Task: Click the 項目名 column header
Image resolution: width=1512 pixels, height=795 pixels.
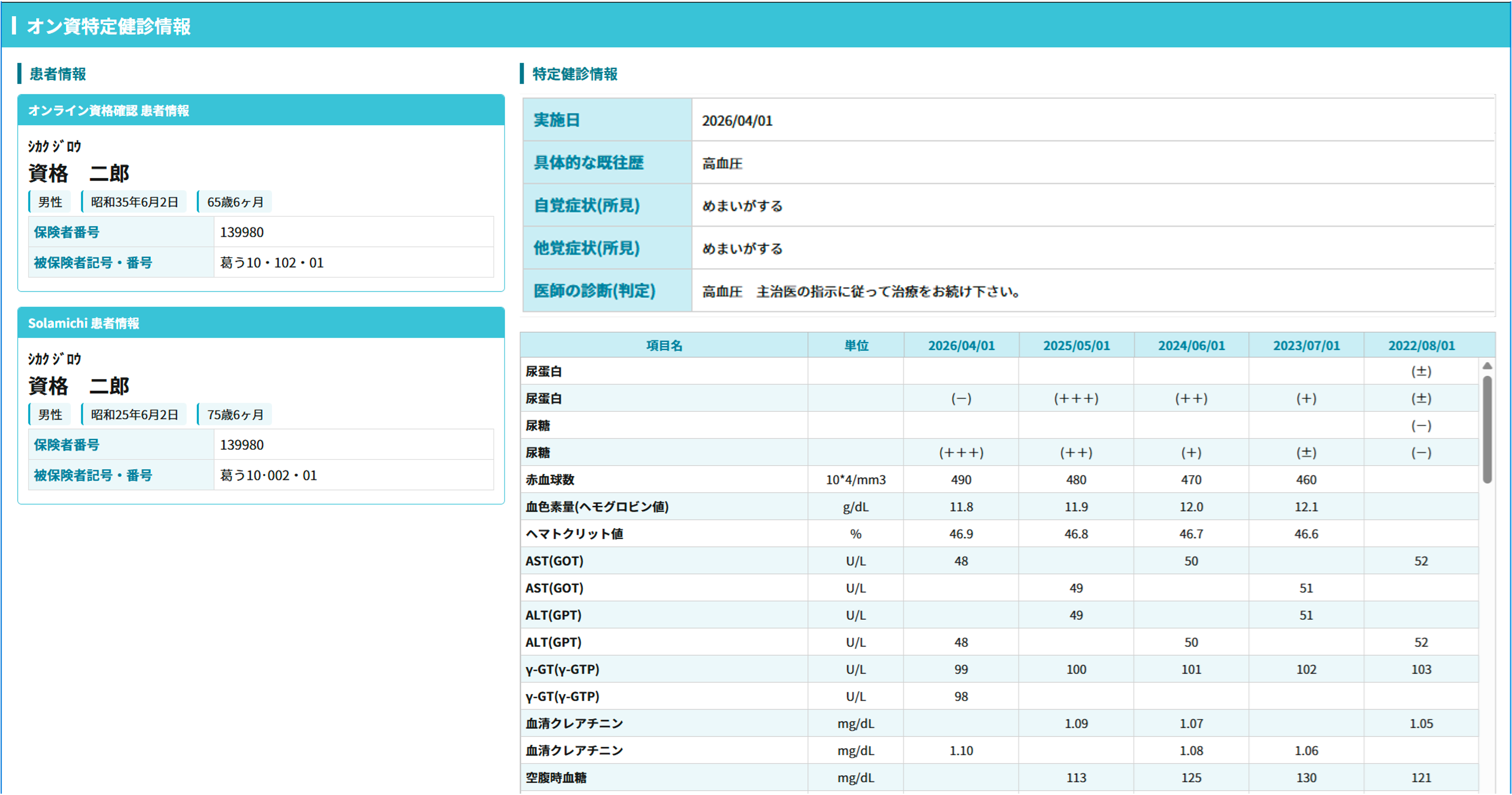Action: [664, 346]
